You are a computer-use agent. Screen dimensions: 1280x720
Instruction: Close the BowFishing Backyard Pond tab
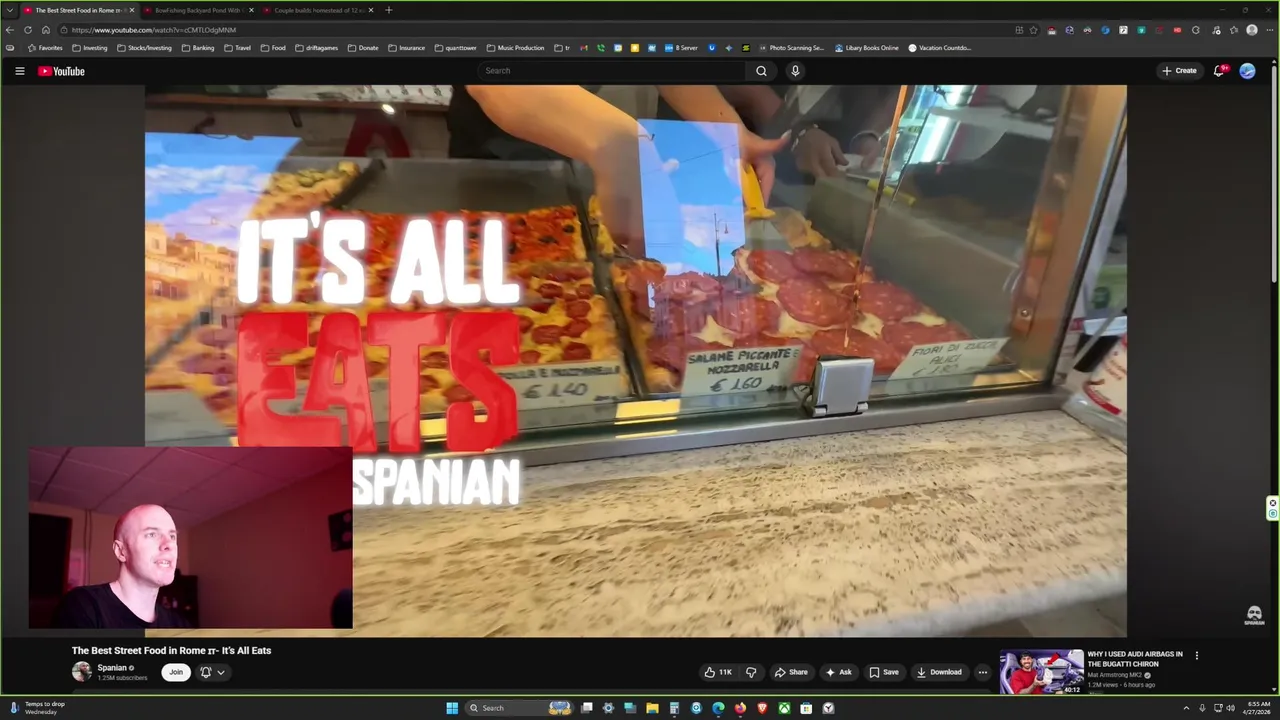[251, 10]
